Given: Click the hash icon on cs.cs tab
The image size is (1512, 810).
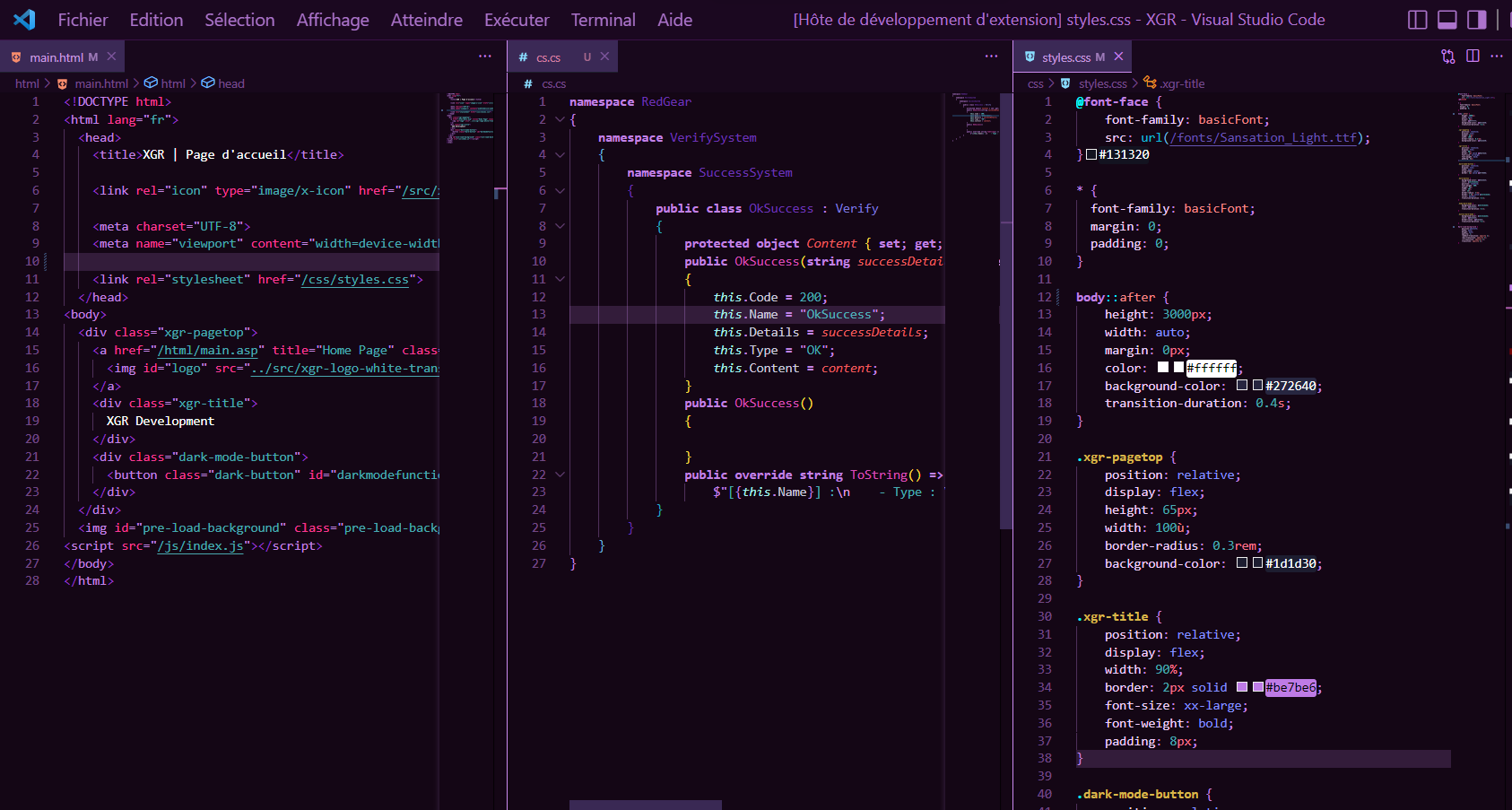Looking at the screenshot, I should tap(524, 57).
